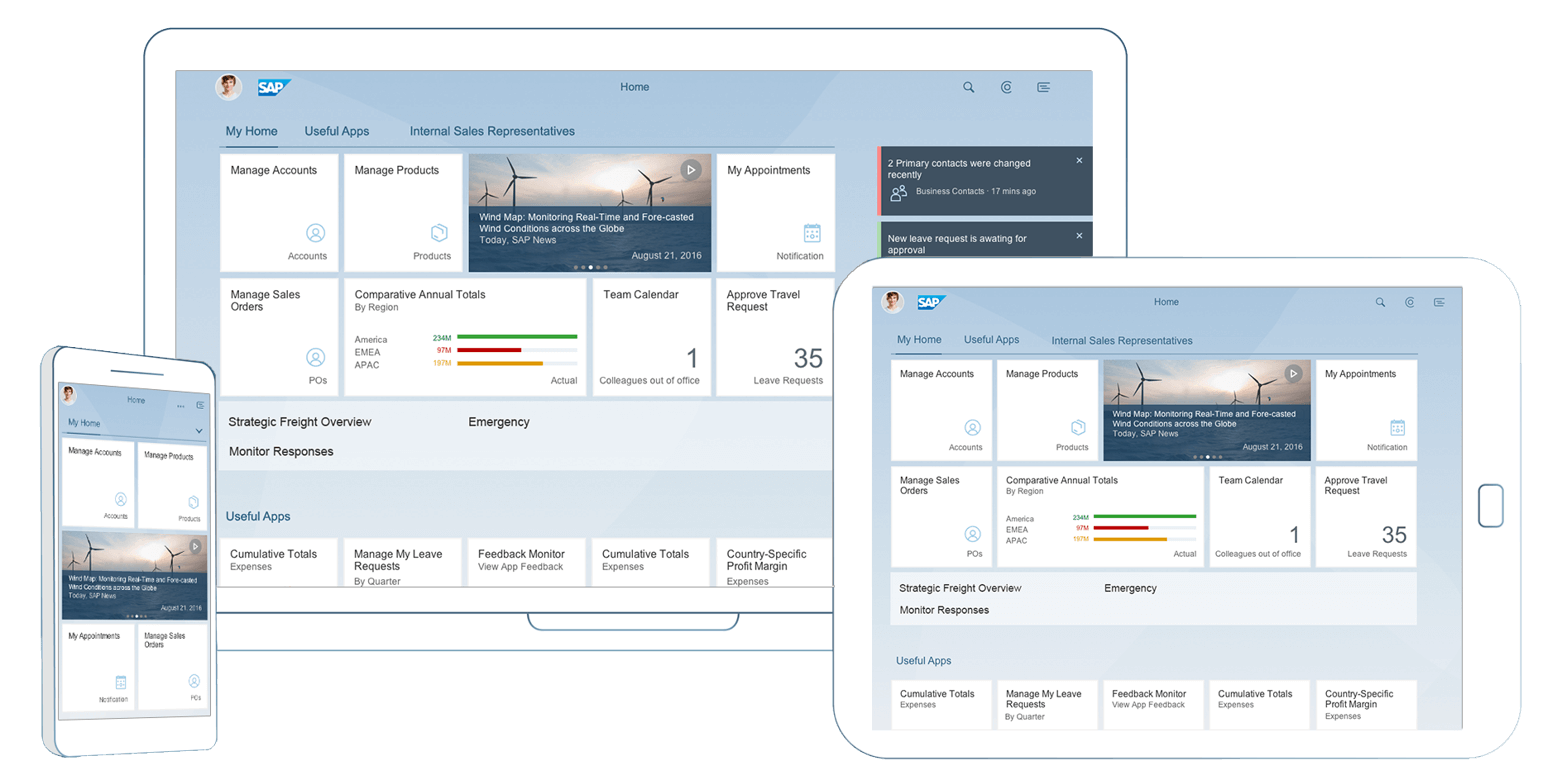Close the new leave request notification
This screenshot has height=780, width=1552.
[x=1079, y=236]
